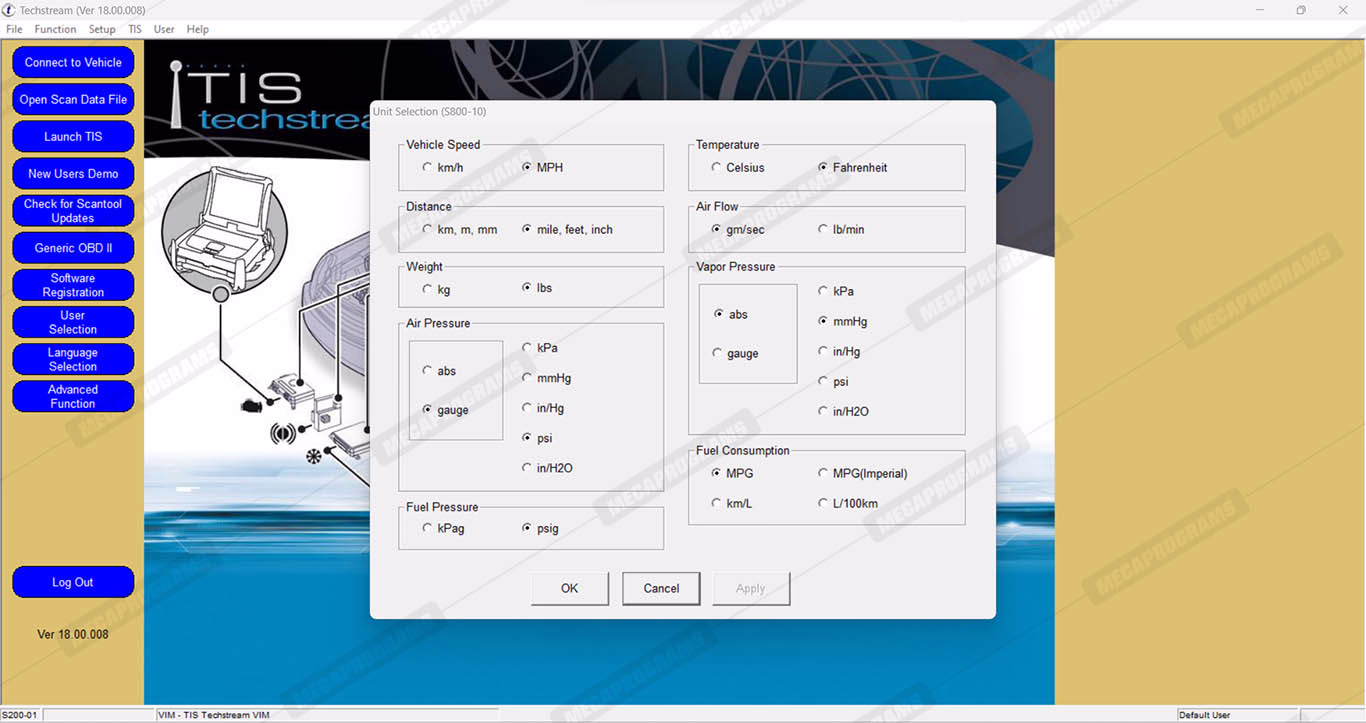1366x723 pixels.
Task: Click the Connect to Vehicle button
Action: click(73, 62)
